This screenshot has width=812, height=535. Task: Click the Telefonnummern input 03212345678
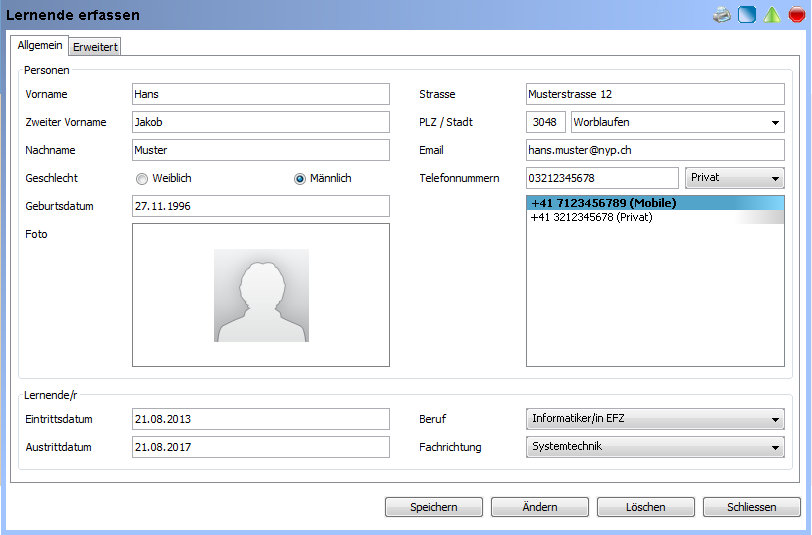602,178
